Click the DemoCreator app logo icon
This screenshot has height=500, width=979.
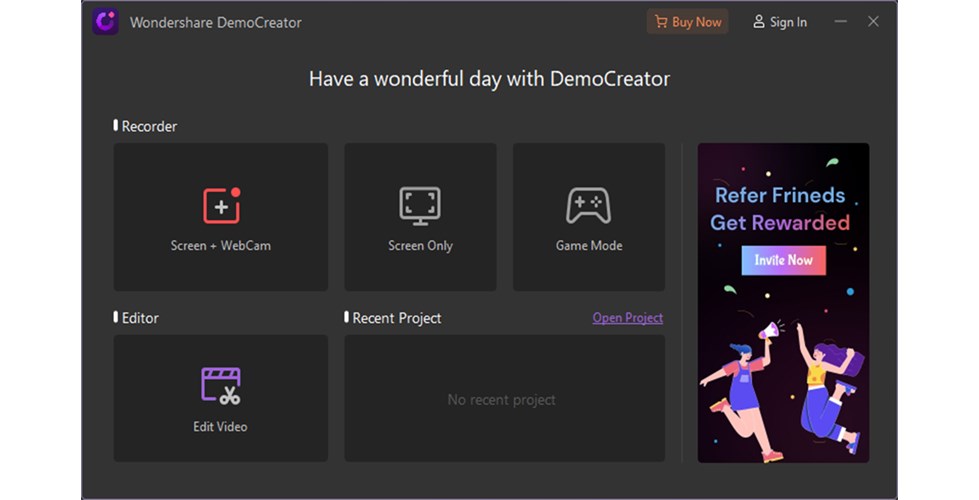[106, 22]
